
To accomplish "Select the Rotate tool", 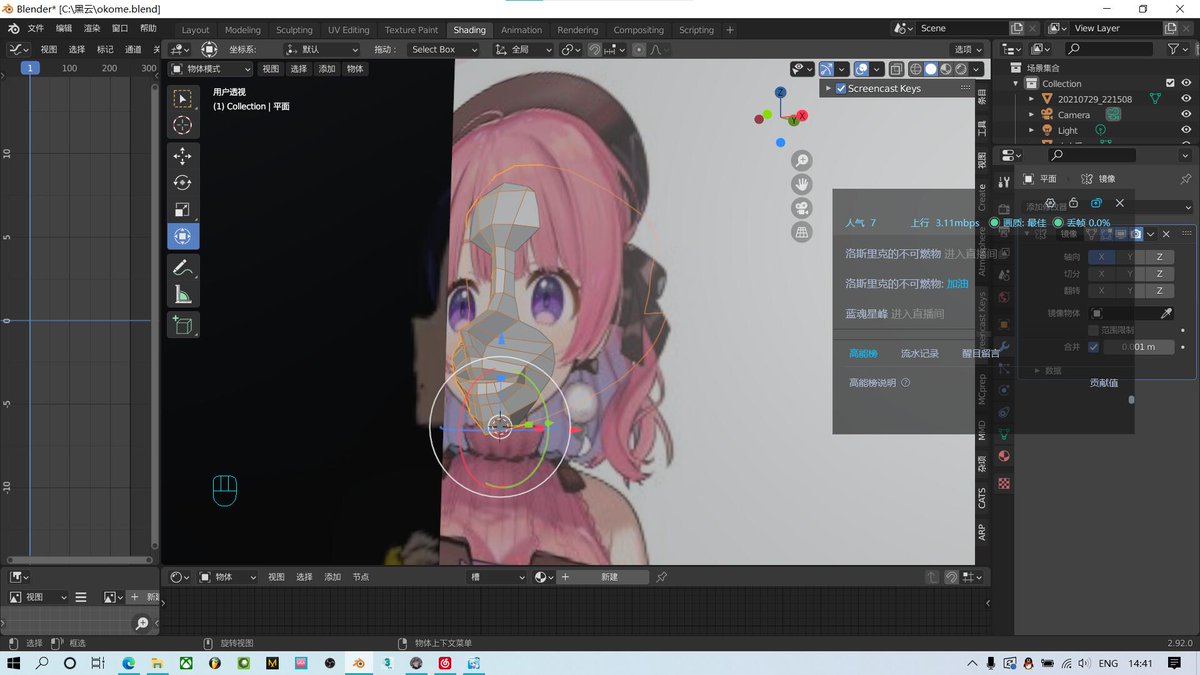I will coord(183,183).
